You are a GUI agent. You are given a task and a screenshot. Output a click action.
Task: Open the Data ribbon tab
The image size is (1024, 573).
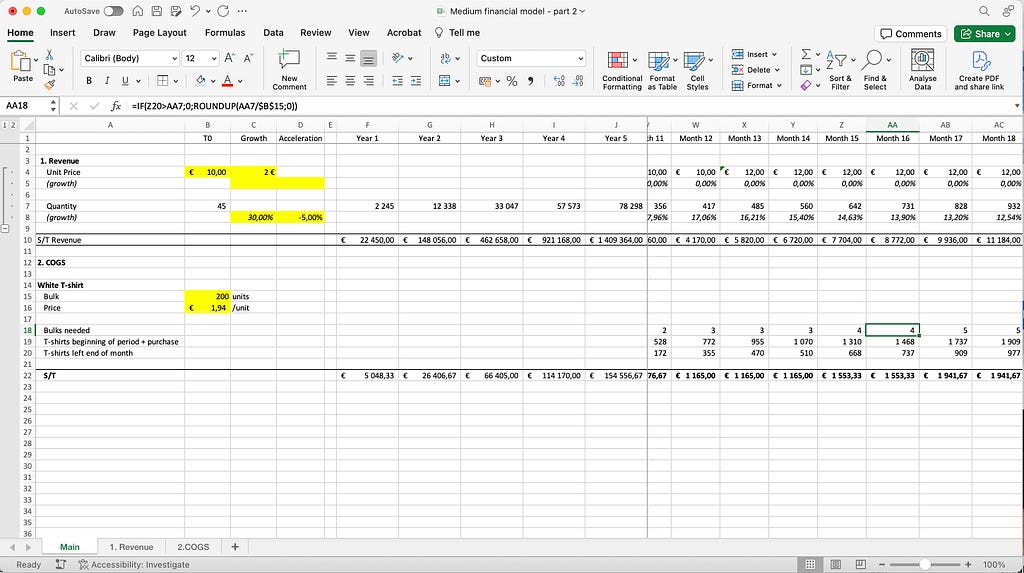coord(273,33)
